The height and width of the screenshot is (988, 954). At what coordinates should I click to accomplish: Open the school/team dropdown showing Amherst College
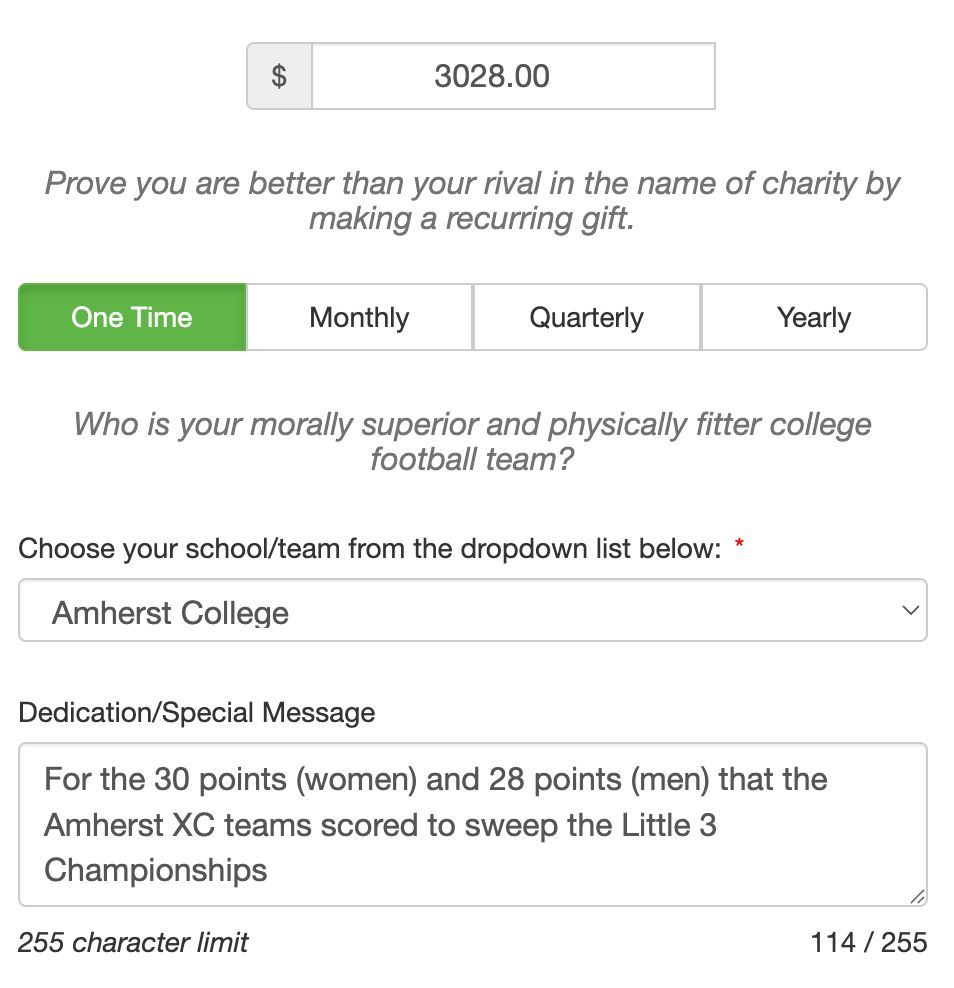(472, 610)
